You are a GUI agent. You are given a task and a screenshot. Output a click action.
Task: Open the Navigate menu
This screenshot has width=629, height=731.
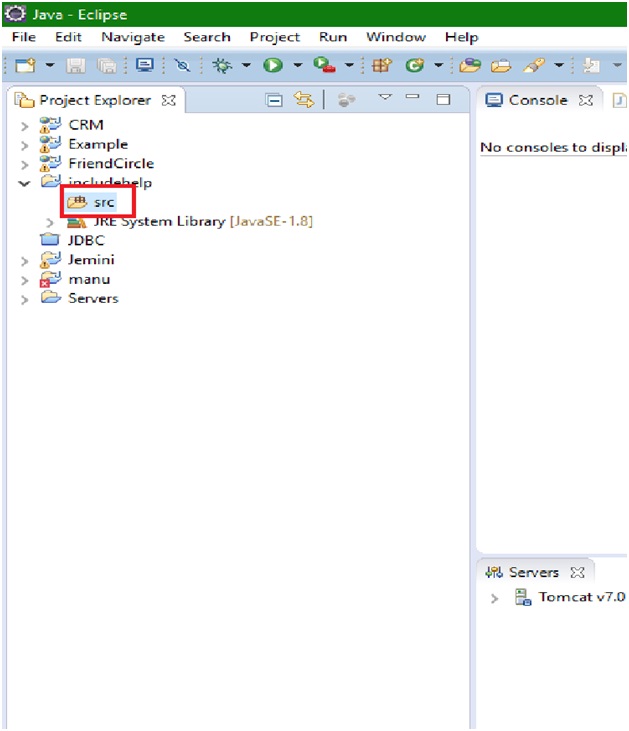133,37
